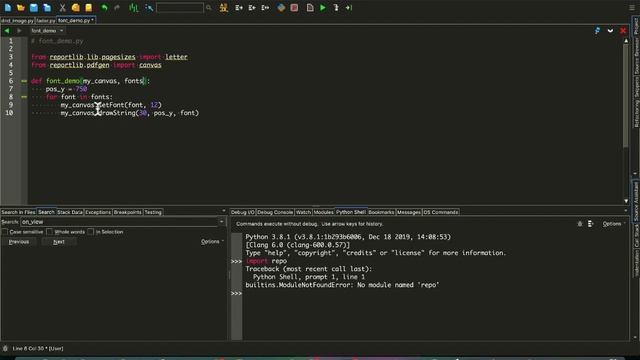Open the Modules tab
Viewport: 640px width, 360px height.
point(324,212)
